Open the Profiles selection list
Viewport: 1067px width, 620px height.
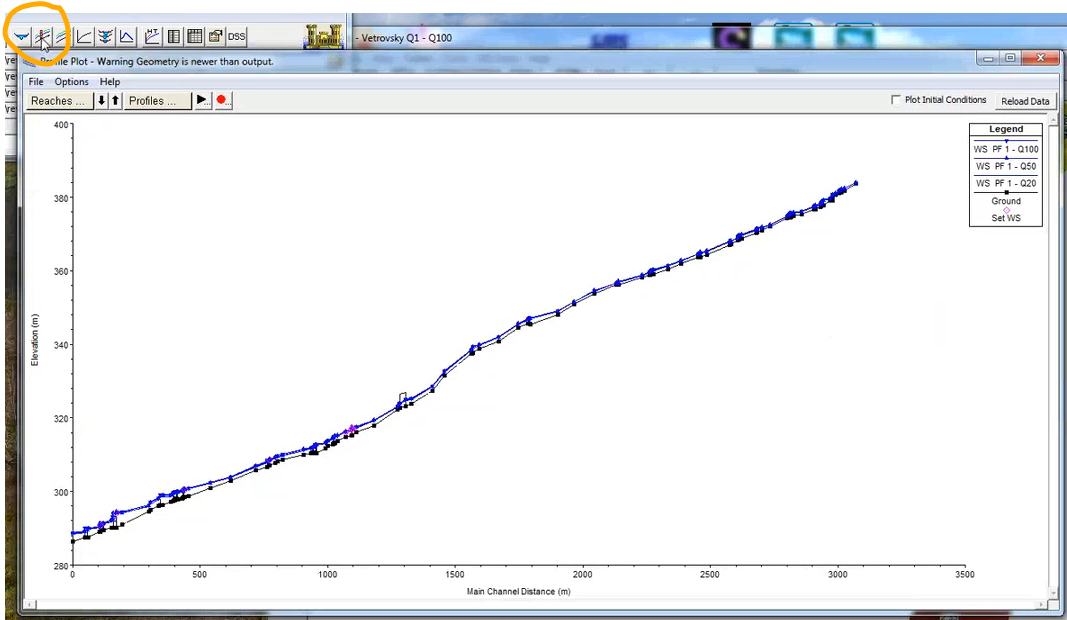[158, 101]
